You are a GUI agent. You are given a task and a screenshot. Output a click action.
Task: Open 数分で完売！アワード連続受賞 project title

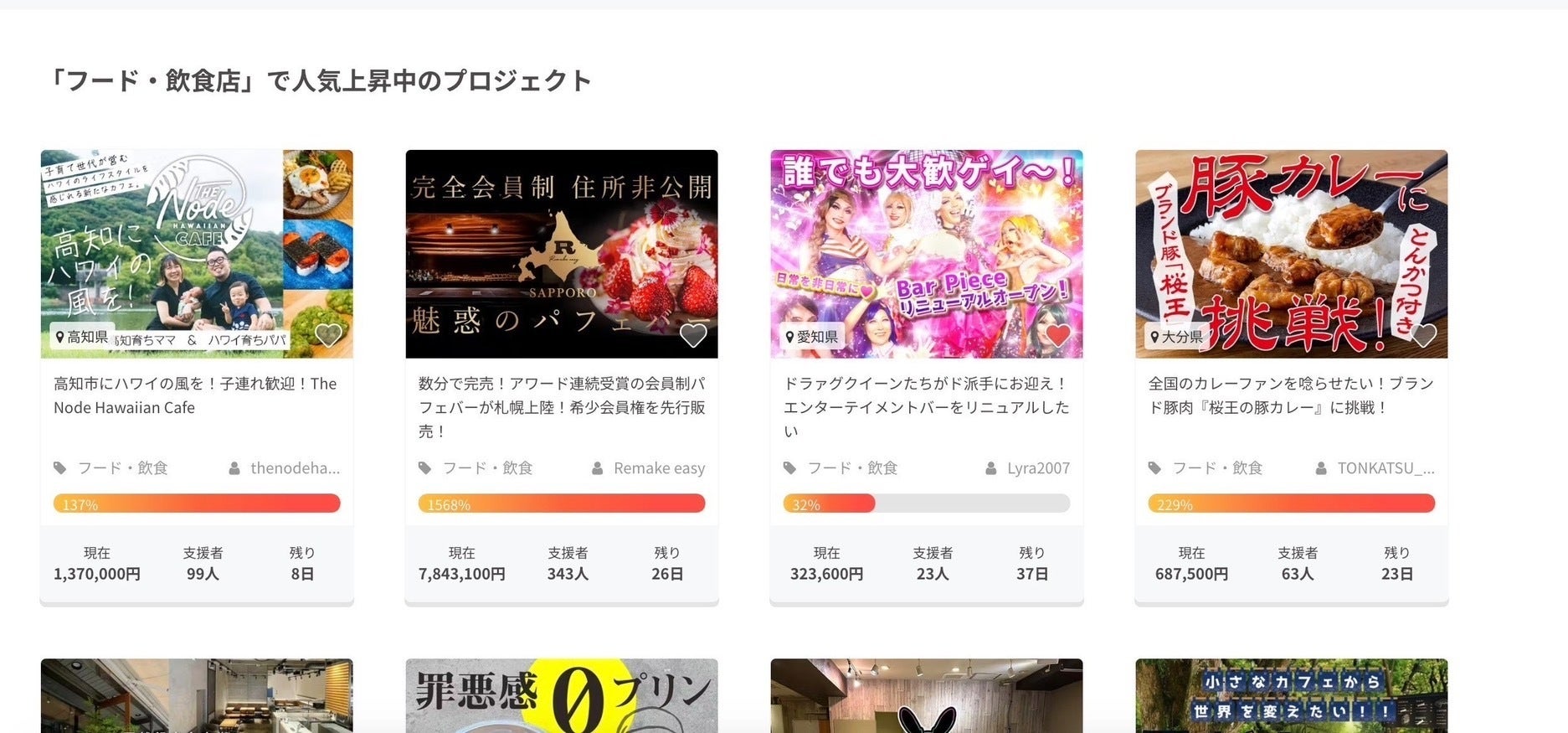(x=562, y=407)
